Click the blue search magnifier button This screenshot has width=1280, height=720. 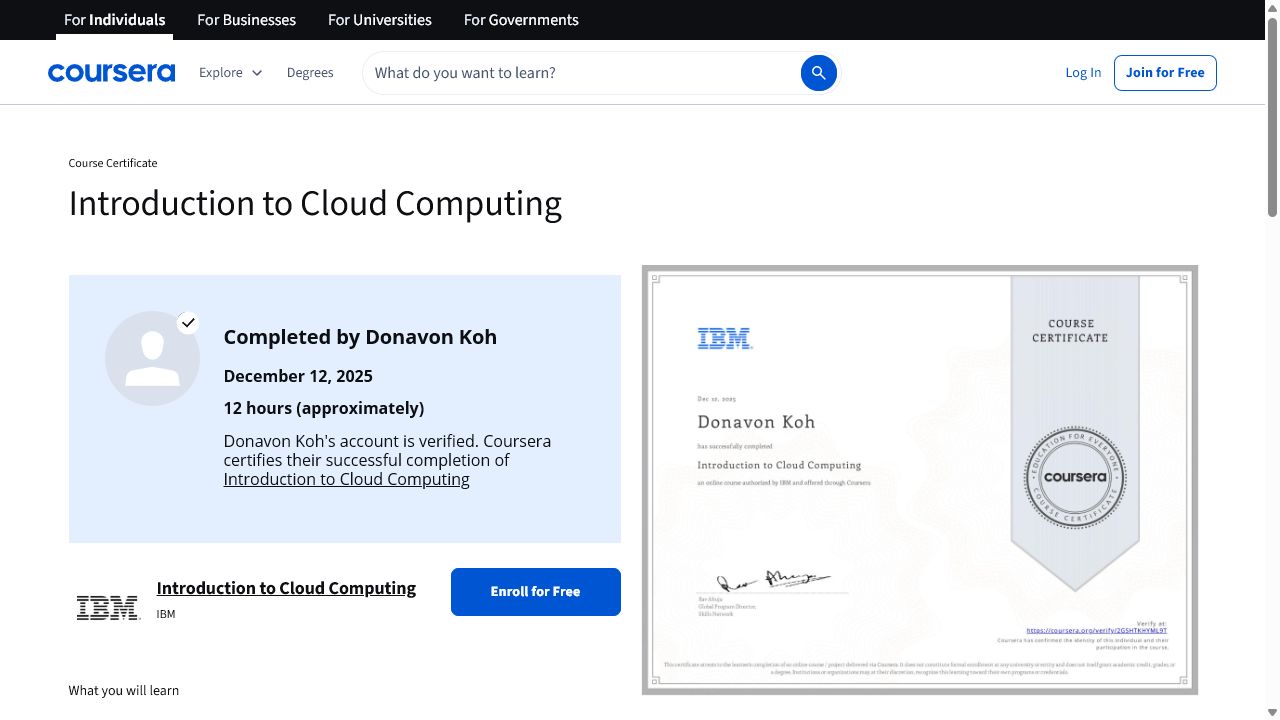pyautogui.click(x=818, y=73)
